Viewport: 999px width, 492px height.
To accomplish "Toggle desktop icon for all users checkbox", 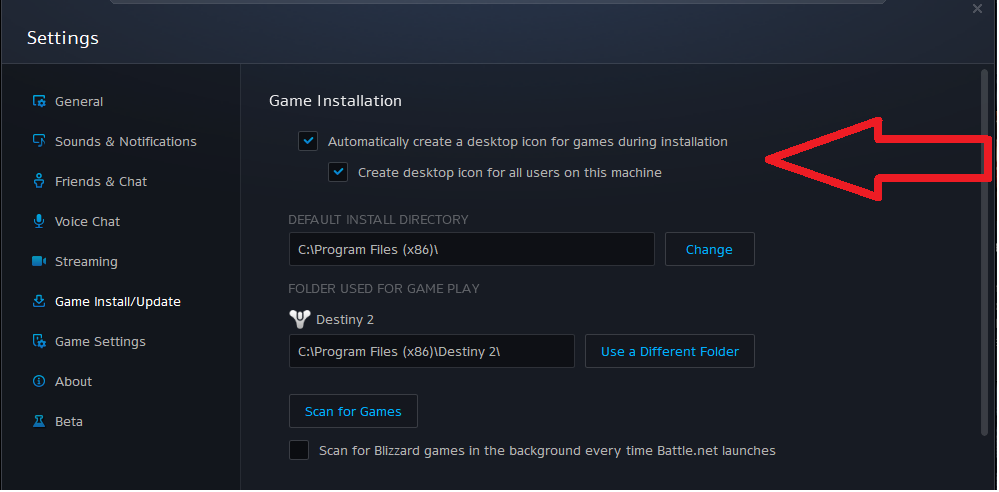I will click(338, 172).
